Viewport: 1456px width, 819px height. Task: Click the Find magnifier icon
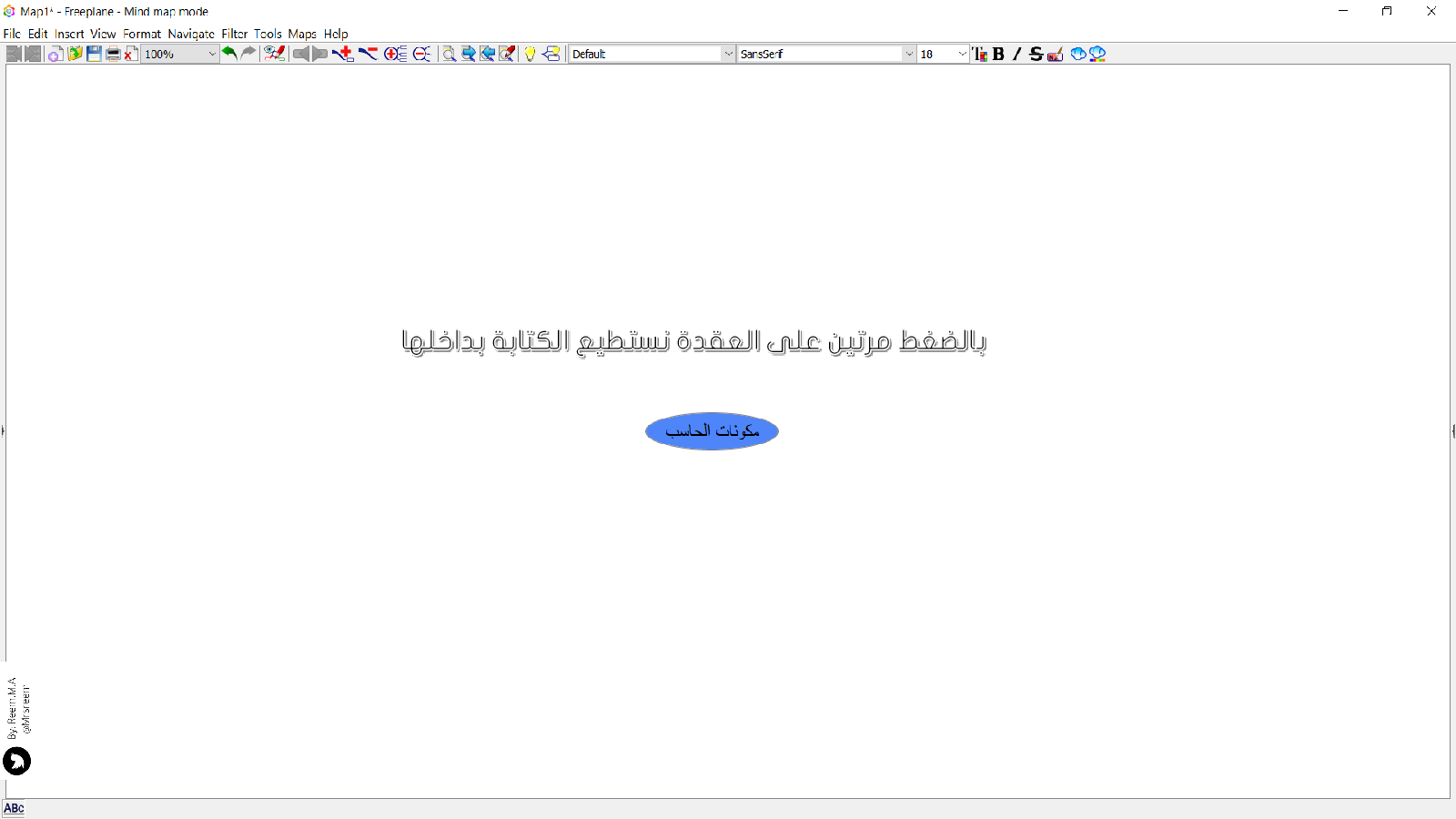coord(449,55)
